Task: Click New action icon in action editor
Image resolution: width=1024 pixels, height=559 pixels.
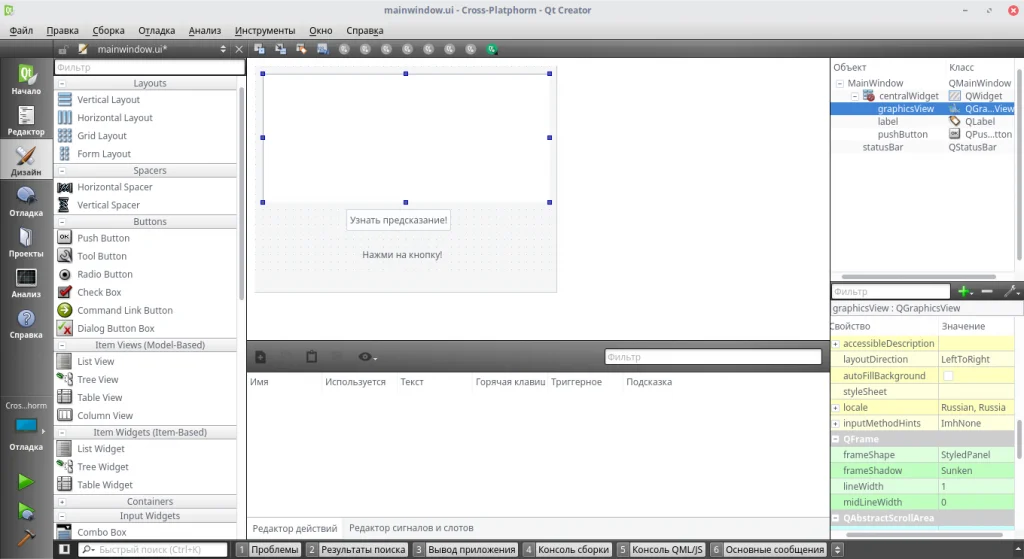Action: (261, 357)
